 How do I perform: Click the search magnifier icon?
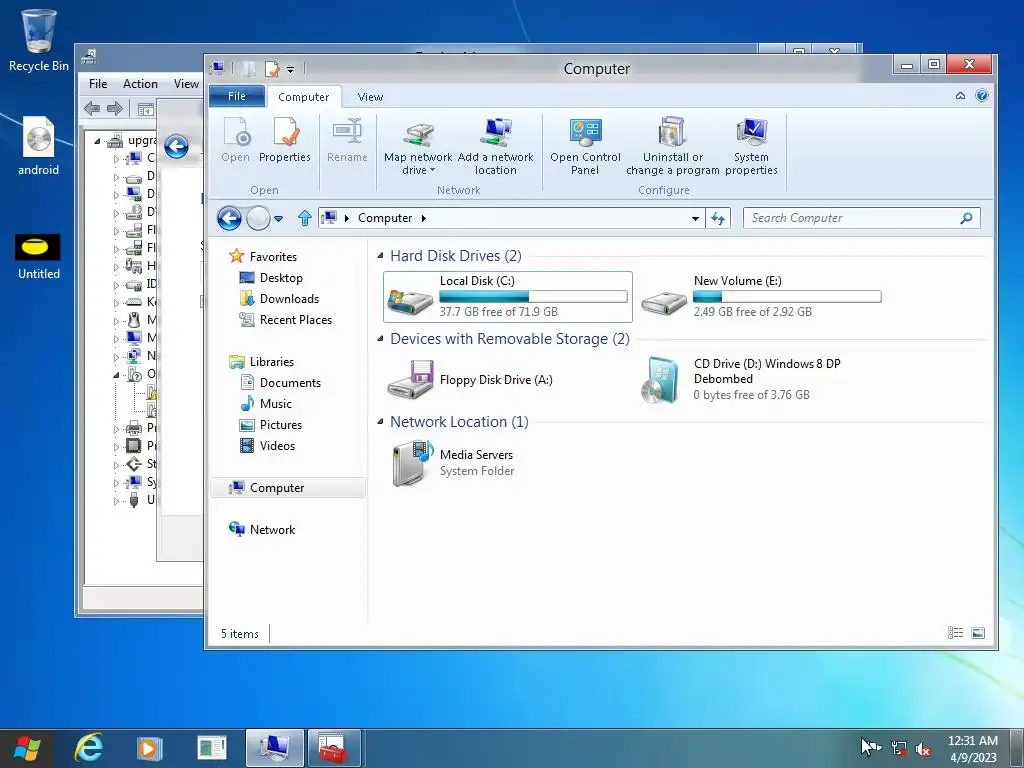tap(967, 218)
